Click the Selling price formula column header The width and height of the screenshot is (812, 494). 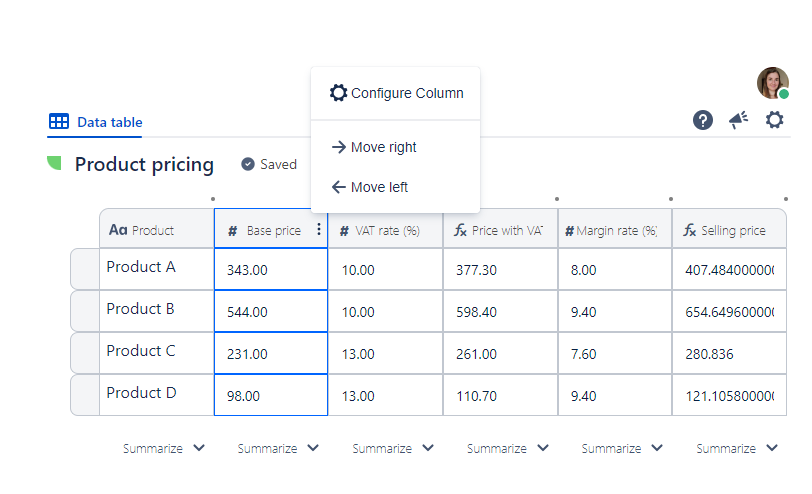pyautogui.click(x=729, y=230)
